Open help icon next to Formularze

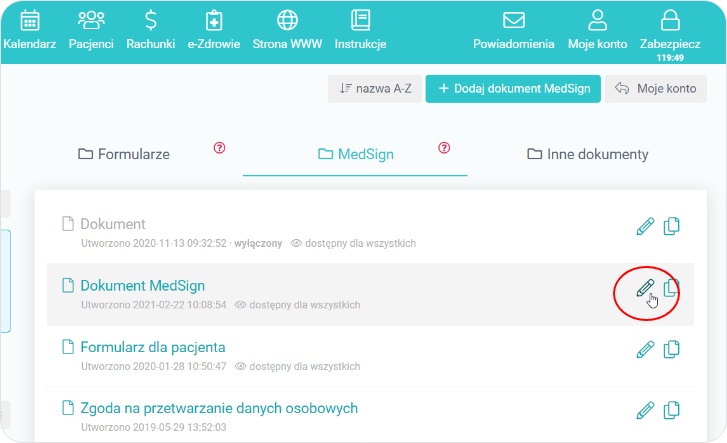[219, 148]
